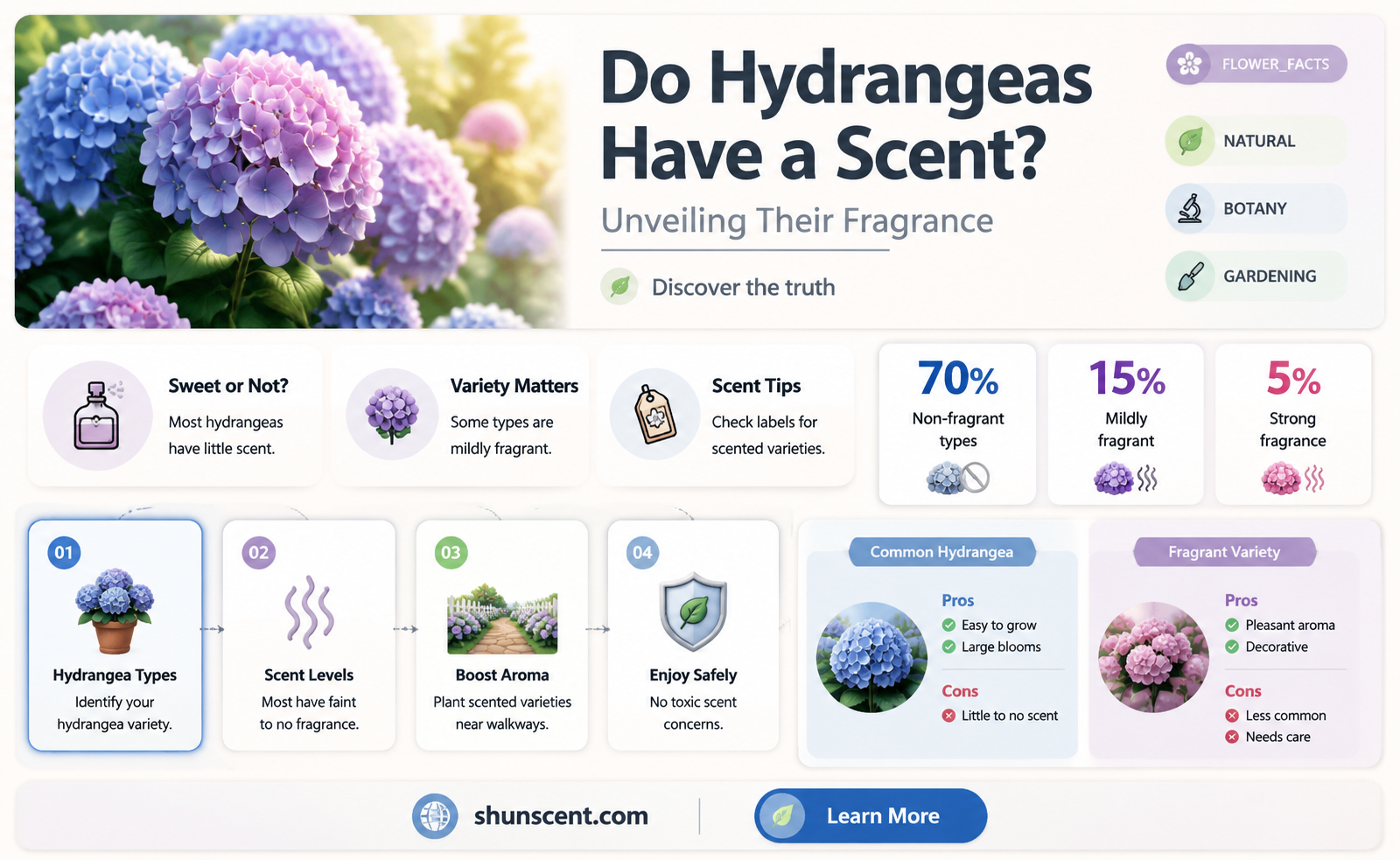
Task: Click the 02 step number badge
Action: (x=258, y=552)
